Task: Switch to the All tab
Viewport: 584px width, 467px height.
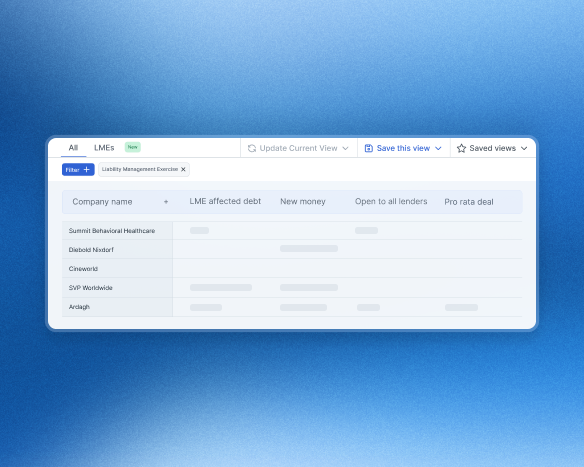Action: point(73,148)
